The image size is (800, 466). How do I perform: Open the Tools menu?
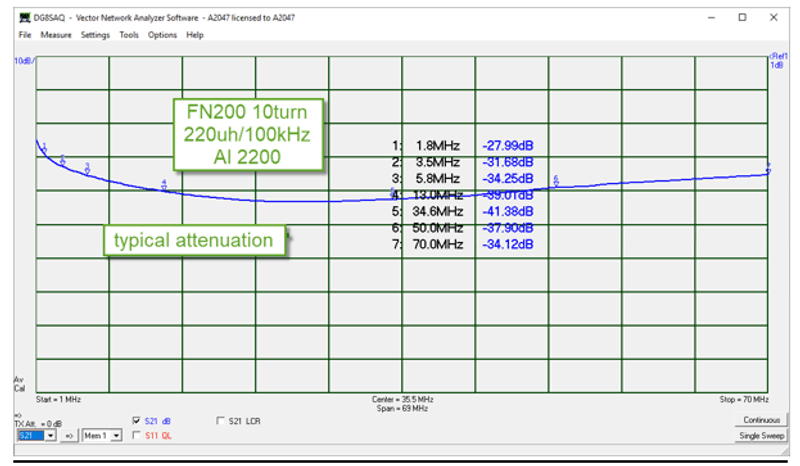(x=129, y=35)
